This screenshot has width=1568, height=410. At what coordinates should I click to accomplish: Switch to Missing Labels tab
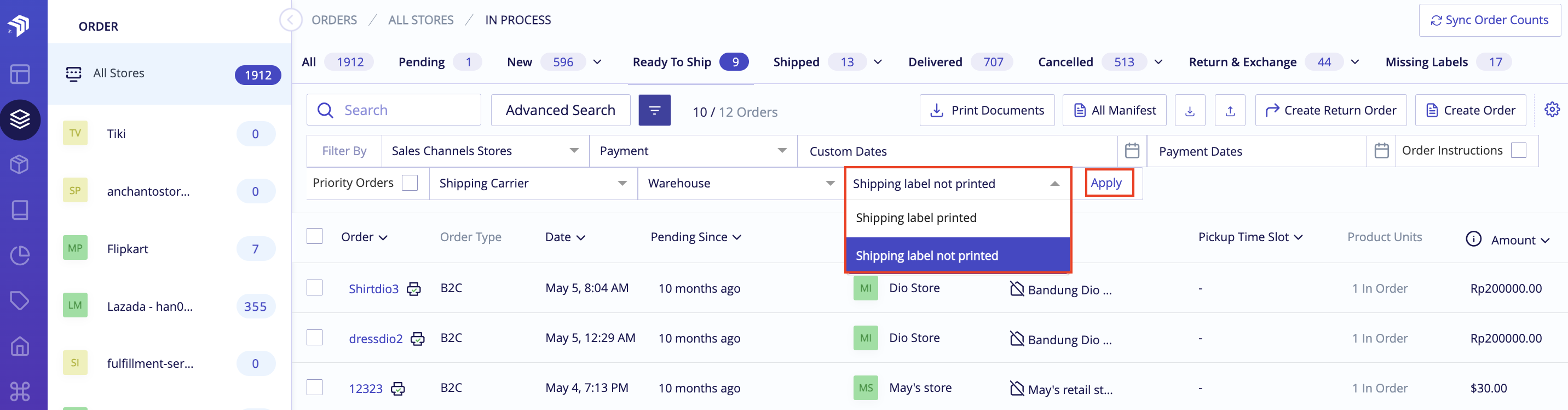pyautogui.click(x=1448, y=62)
